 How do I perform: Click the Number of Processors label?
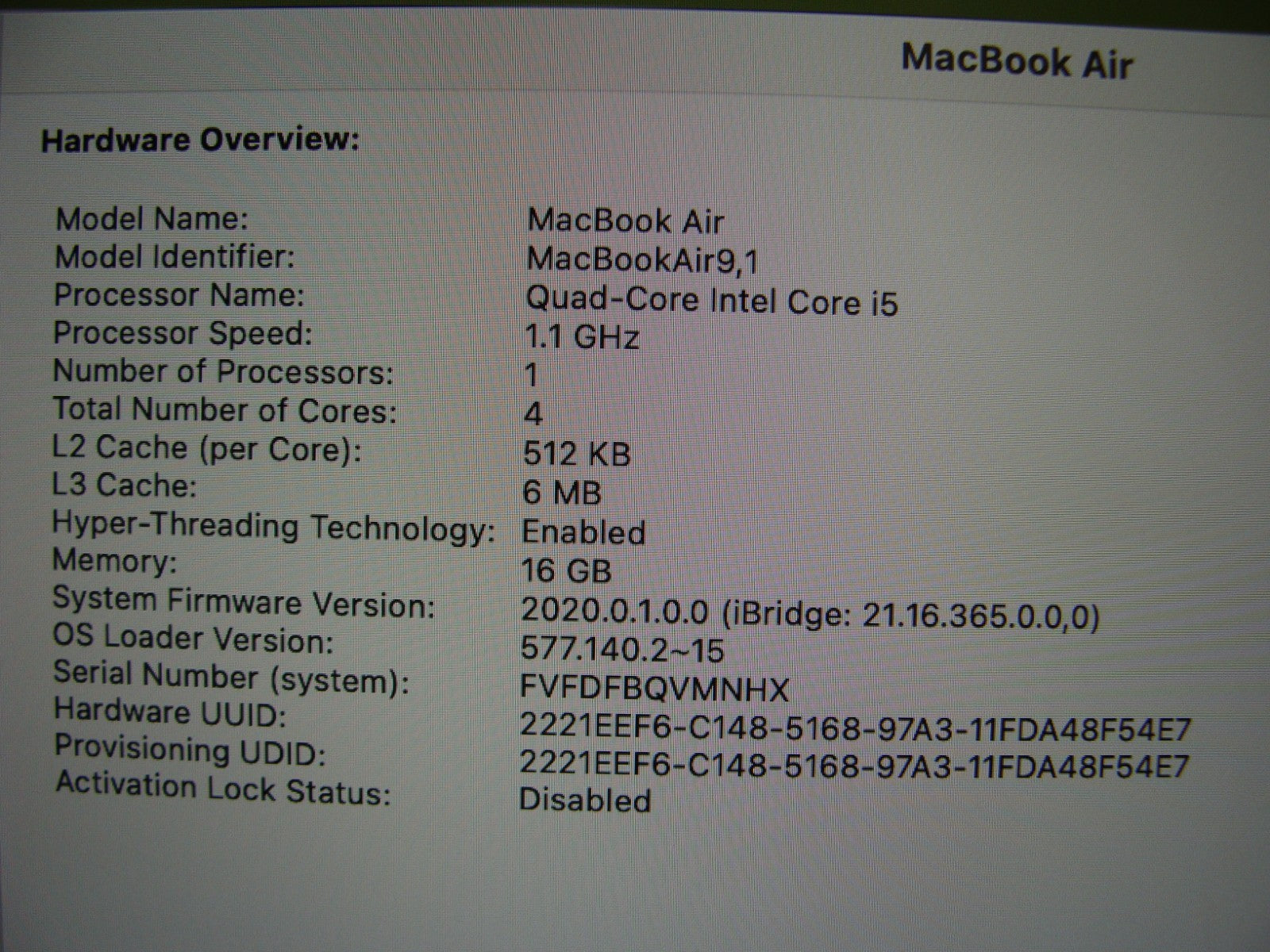click(222, 371)
